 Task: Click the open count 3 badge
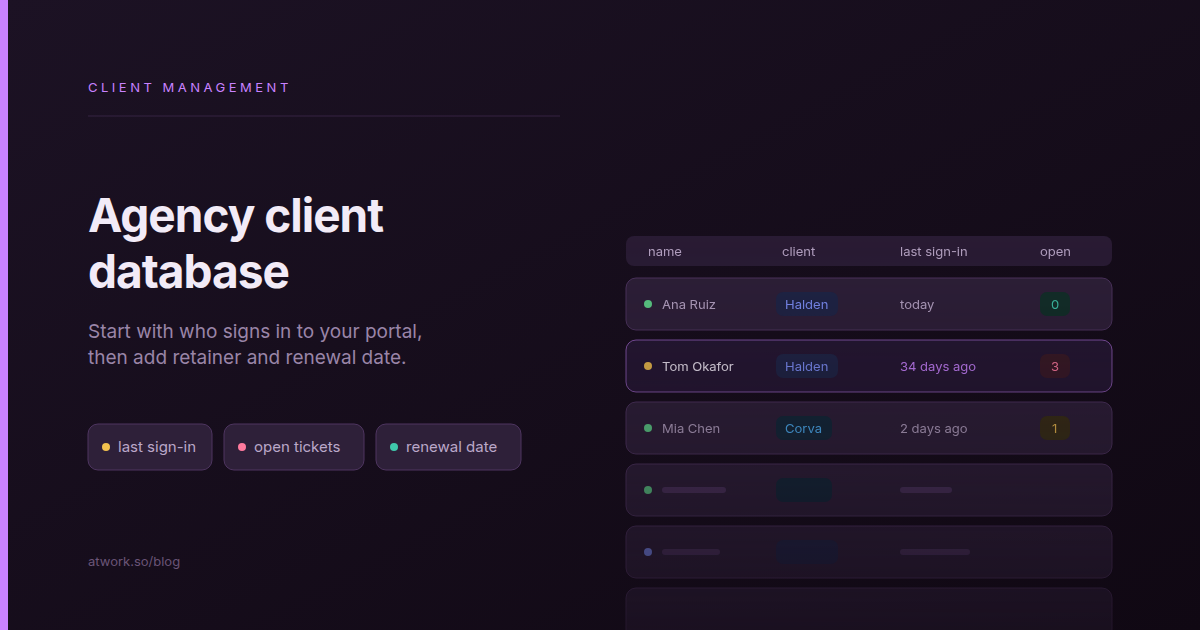click(x=1055, y=367)
